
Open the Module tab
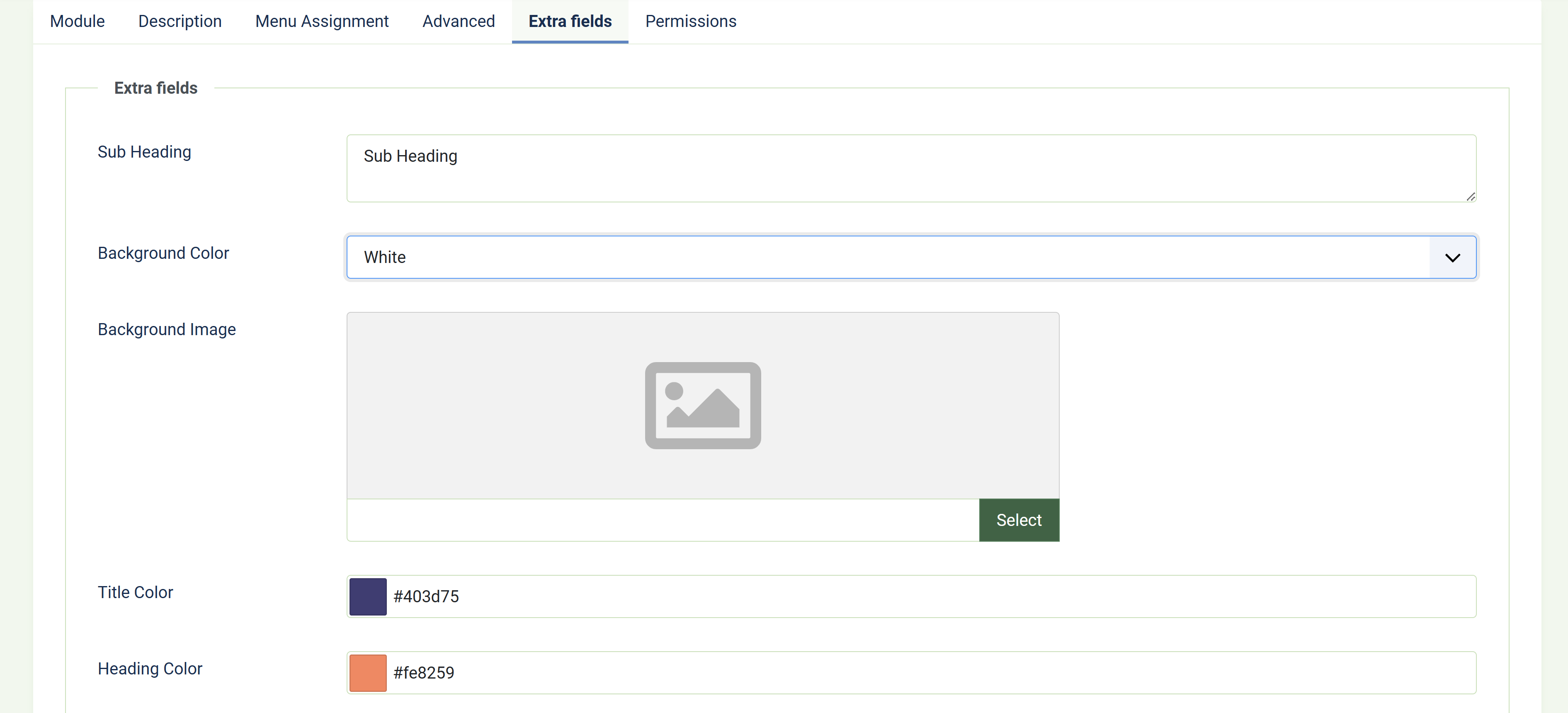(x=77, y=21)
